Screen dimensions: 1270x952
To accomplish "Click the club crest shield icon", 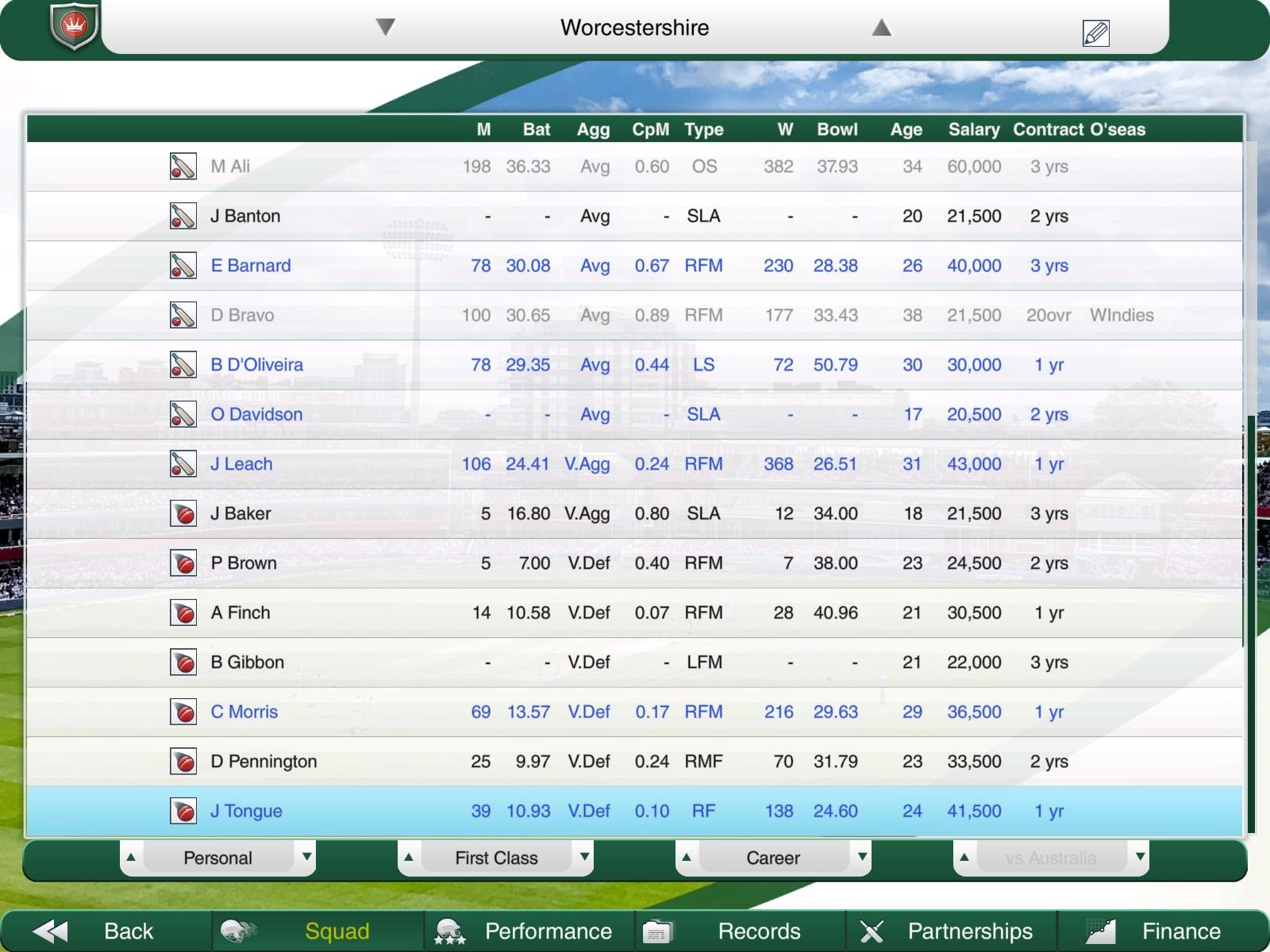I will [74, 26].
